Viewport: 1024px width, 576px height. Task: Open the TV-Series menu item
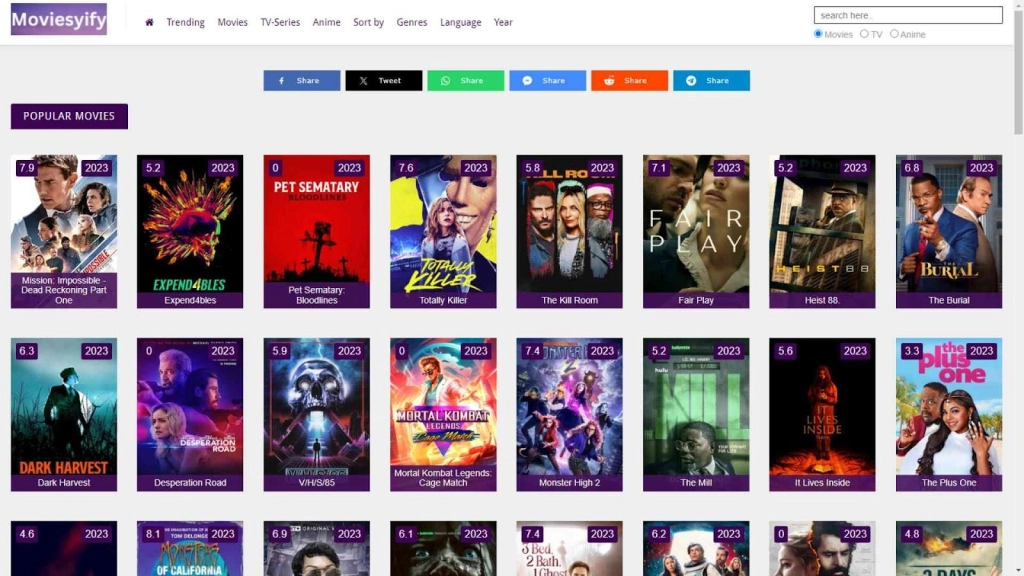[x=280, y=21]
